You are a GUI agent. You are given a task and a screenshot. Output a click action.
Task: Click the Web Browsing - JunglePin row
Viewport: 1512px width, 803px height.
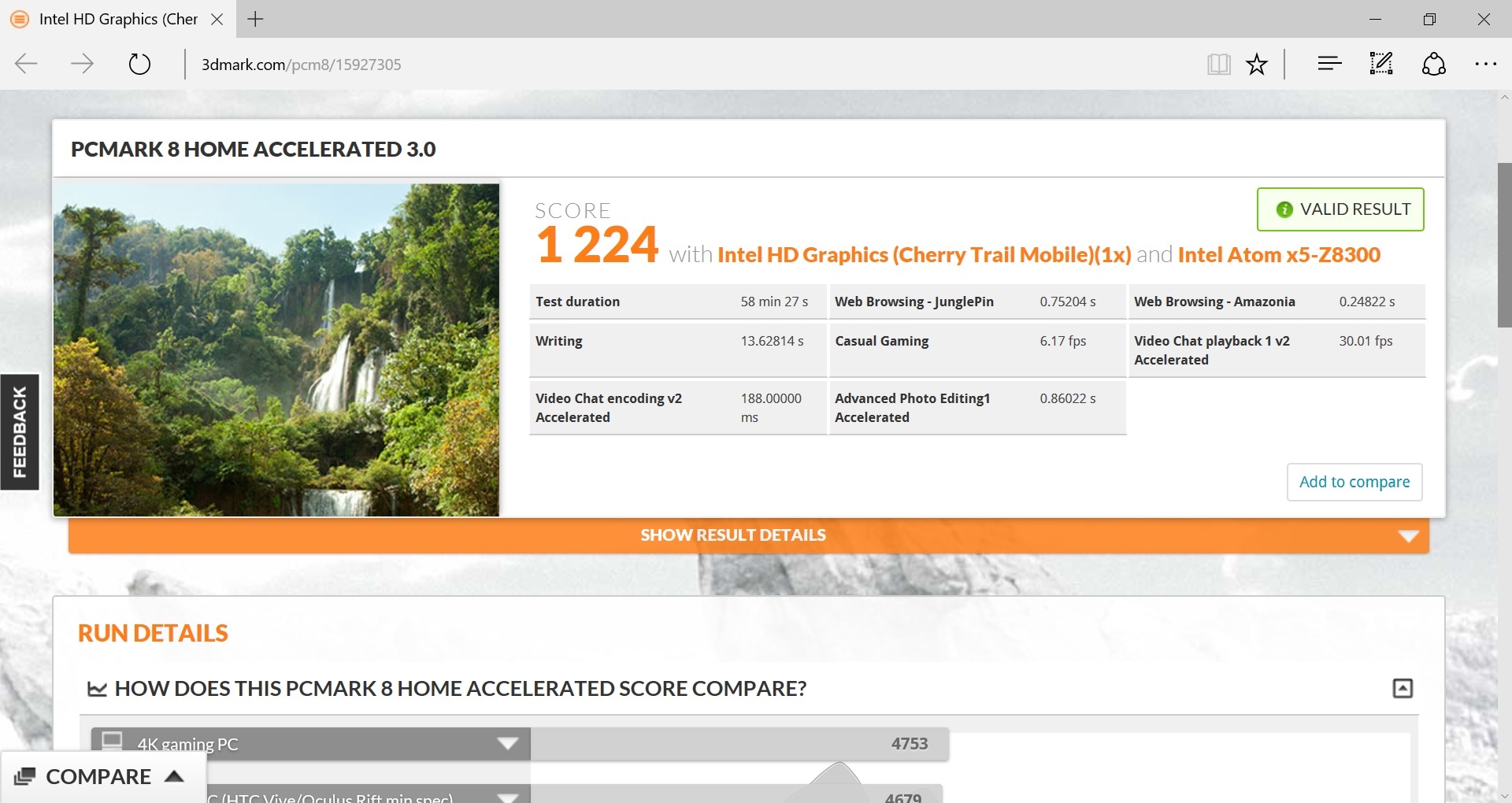coord(977,302)
